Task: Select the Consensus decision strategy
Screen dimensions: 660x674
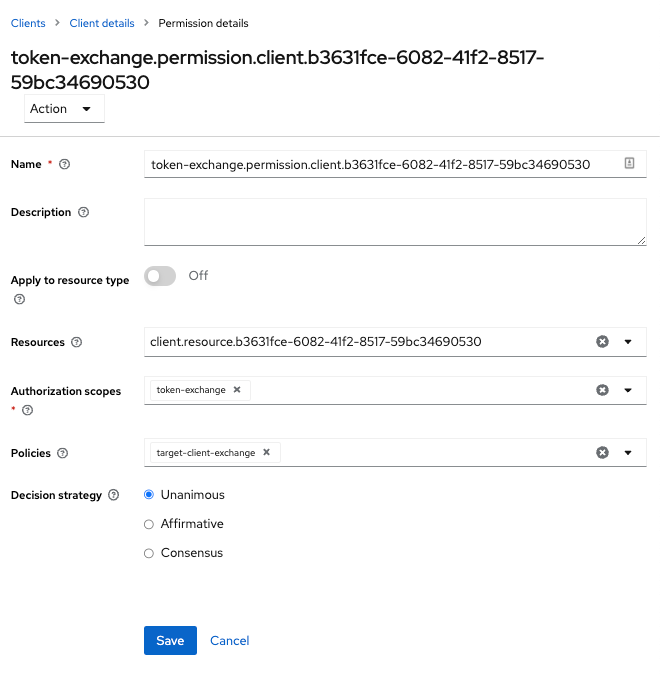Action: coord(150,553)
